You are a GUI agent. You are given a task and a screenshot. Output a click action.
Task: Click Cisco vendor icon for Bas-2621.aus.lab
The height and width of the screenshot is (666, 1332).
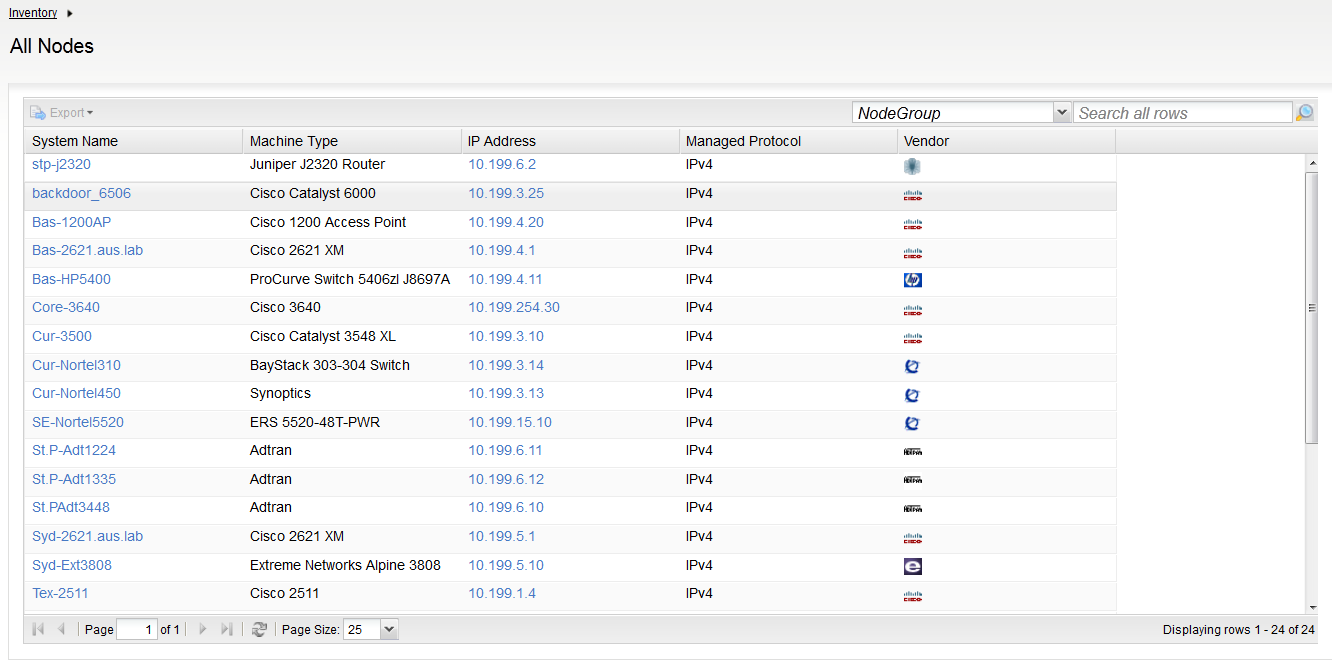912,253
